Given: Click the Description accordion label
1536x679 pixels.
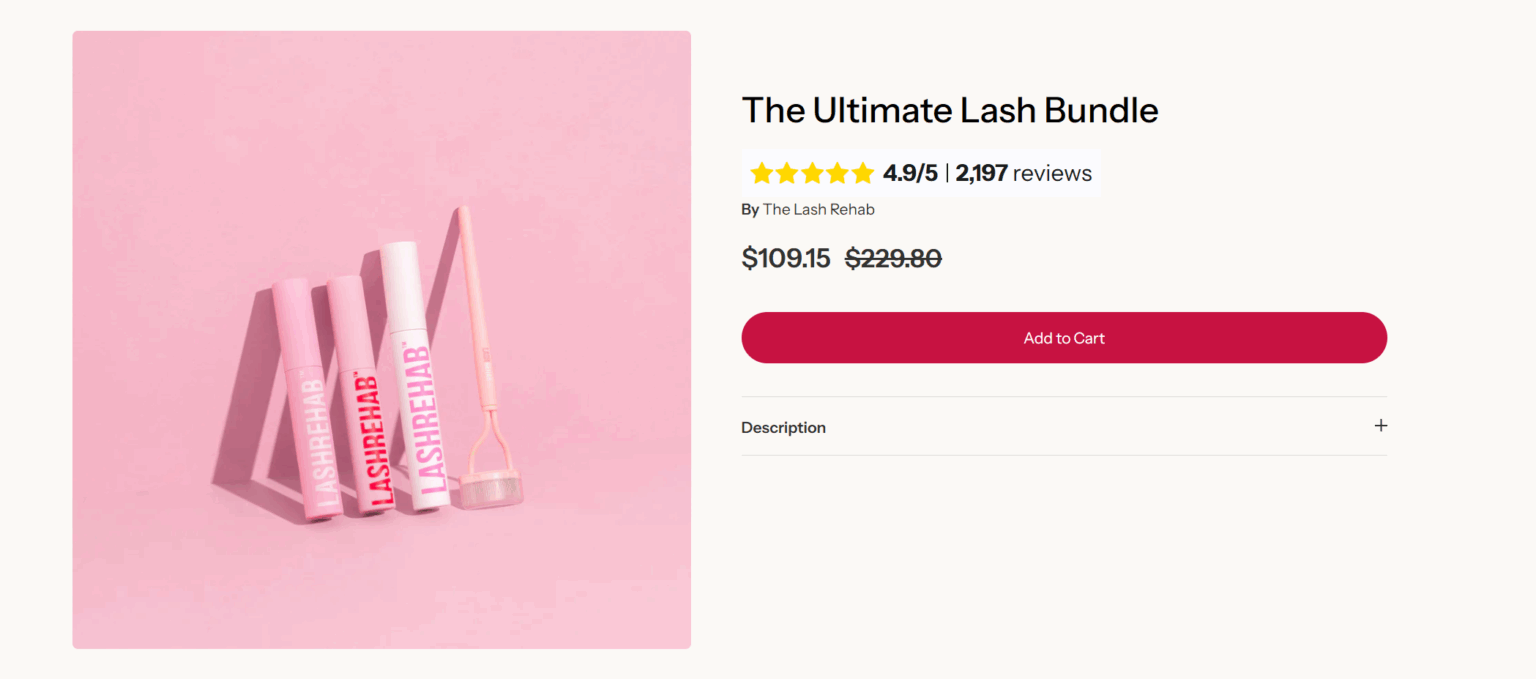Looking at the screenshot, I should 783,428.
